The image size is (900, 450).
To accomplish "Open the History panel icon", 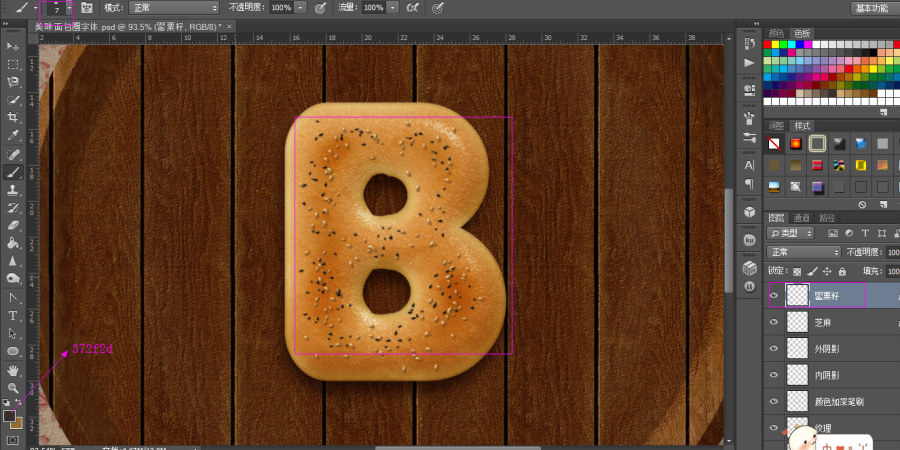I will click(749, 44).
